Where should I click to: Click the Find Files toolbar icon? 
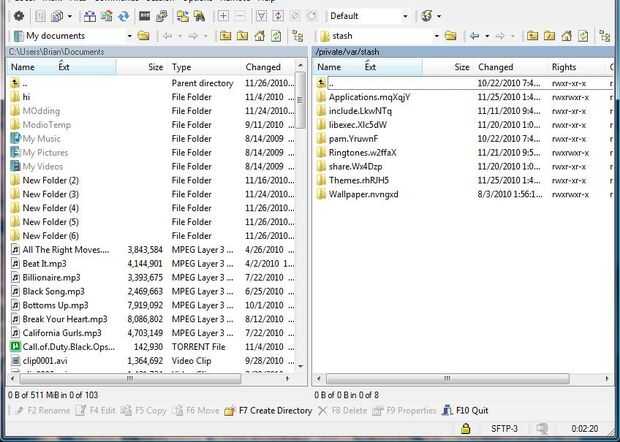tap(199, 16)
